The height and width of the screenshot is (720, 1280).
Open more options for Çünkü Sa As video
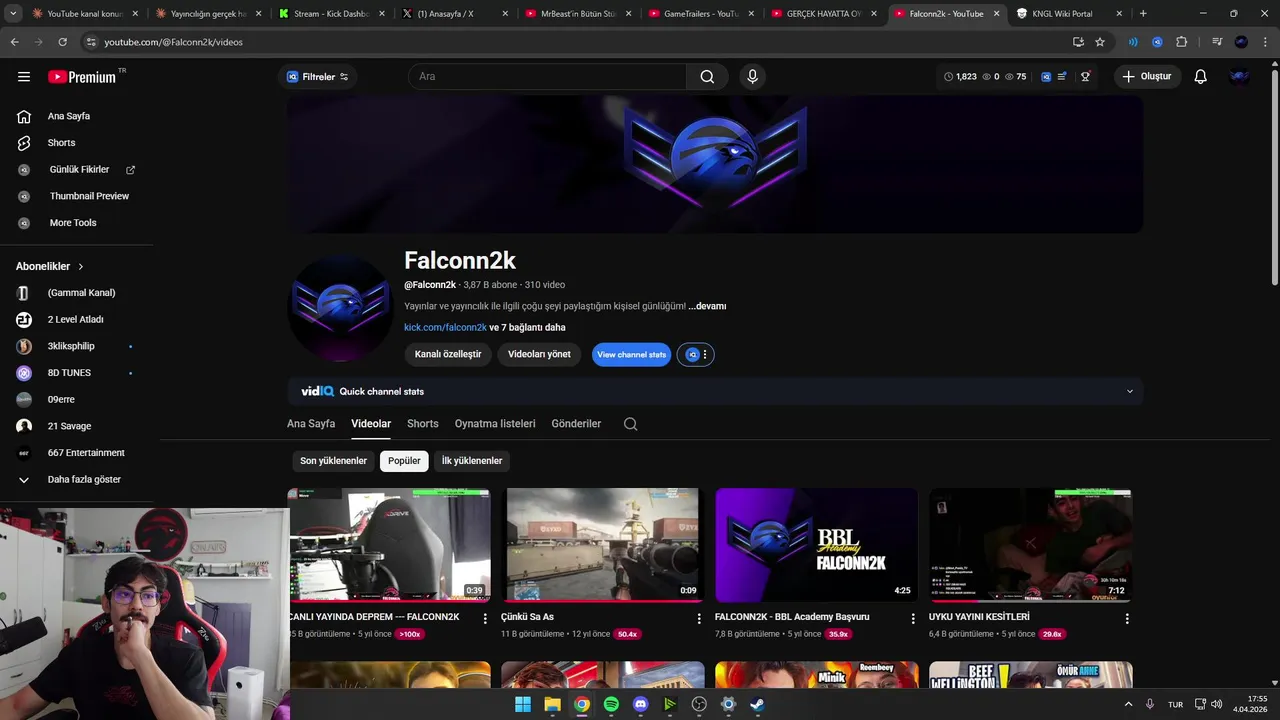coord(699,618)
